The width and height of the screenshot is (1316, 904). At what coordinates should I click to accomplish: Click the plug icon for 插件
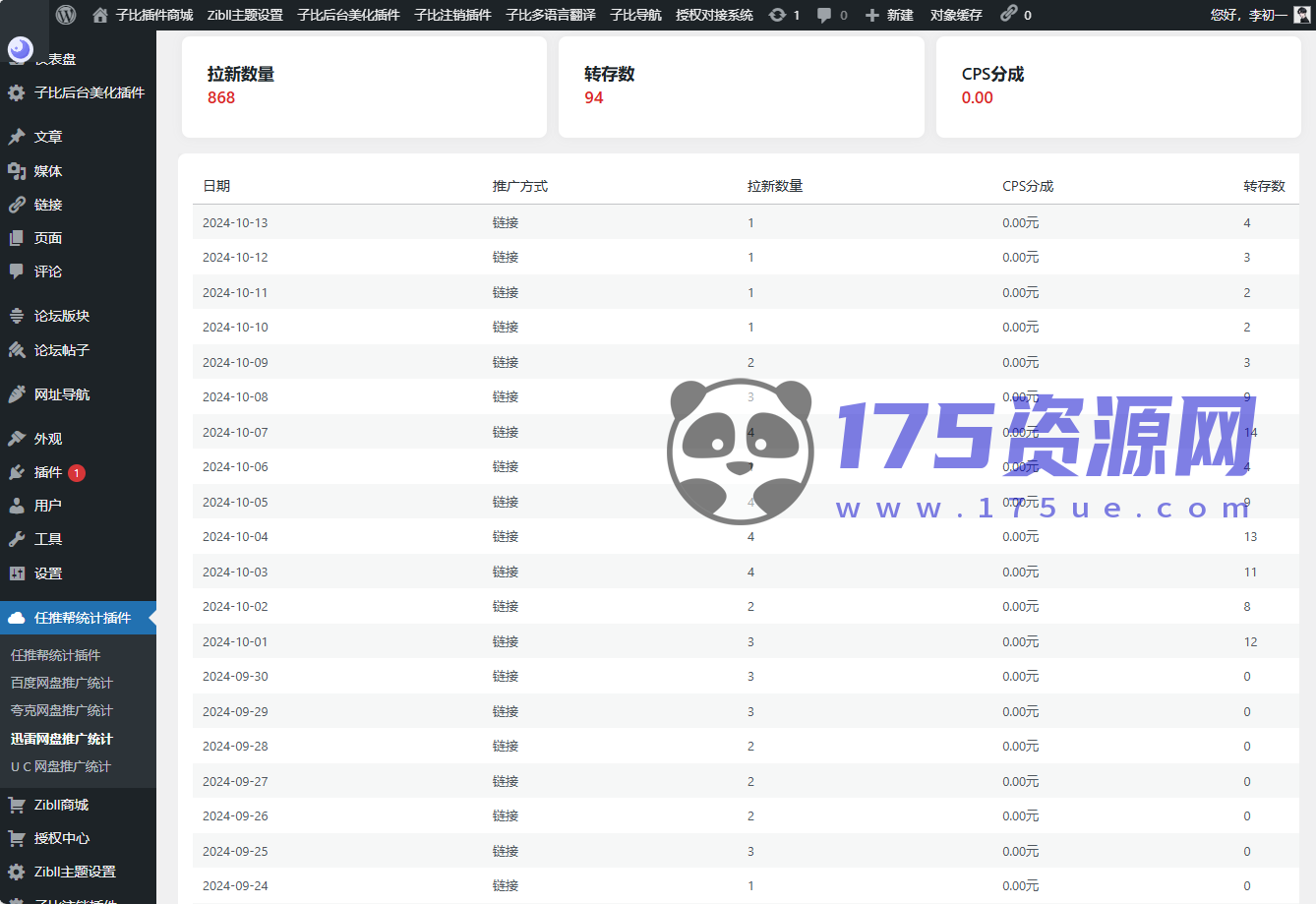tap(17, 472)
